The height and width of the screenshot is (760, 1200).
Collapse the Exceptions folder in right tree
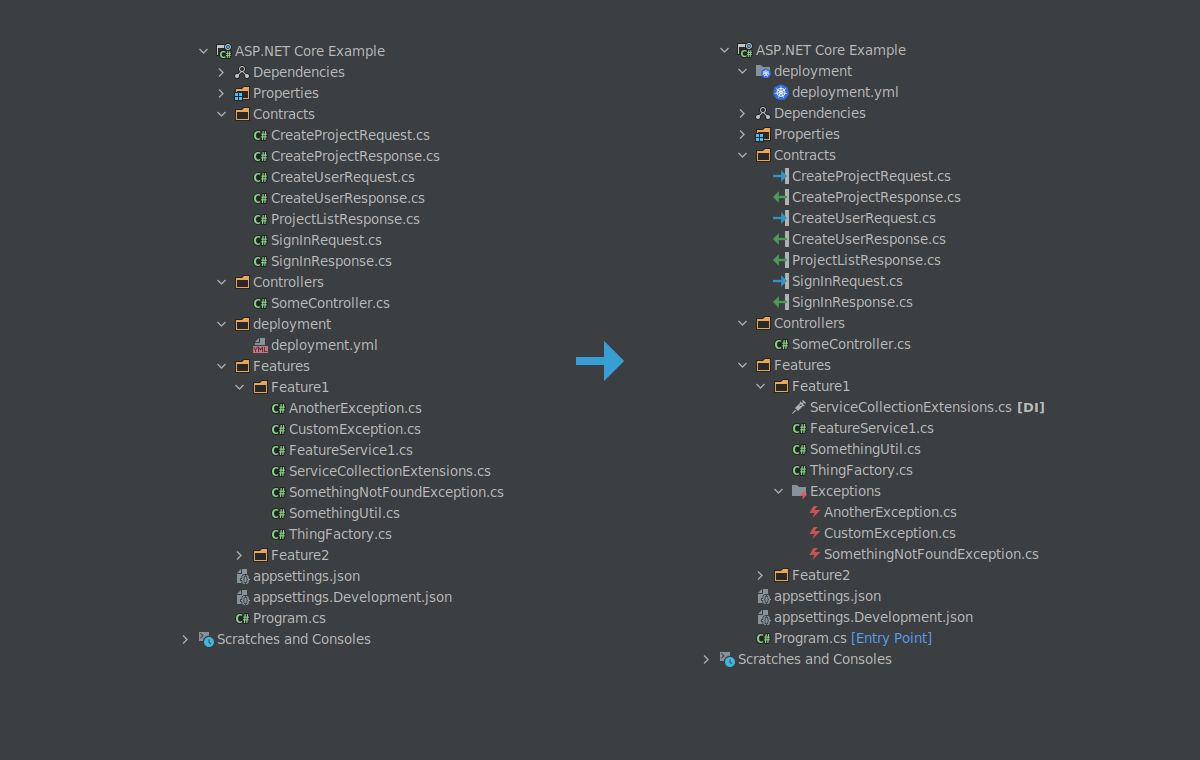[779, 491]
